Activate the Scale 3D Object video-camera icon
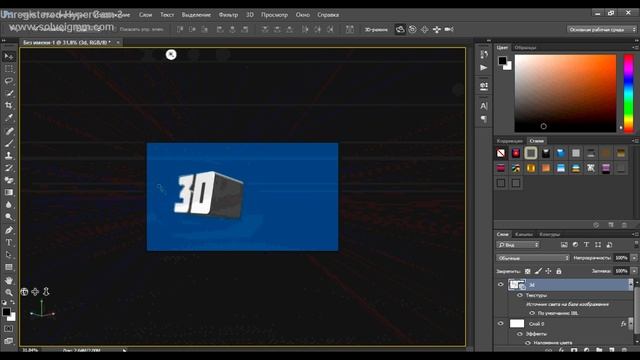 point(449,29)
